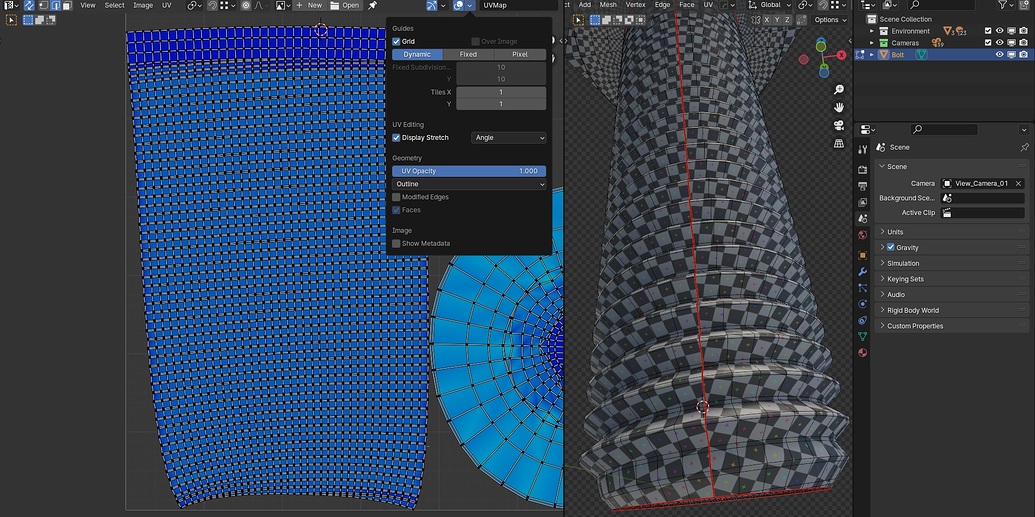Expand the Simulation panel
The image size is (1035, 517).
click(952, 263)
